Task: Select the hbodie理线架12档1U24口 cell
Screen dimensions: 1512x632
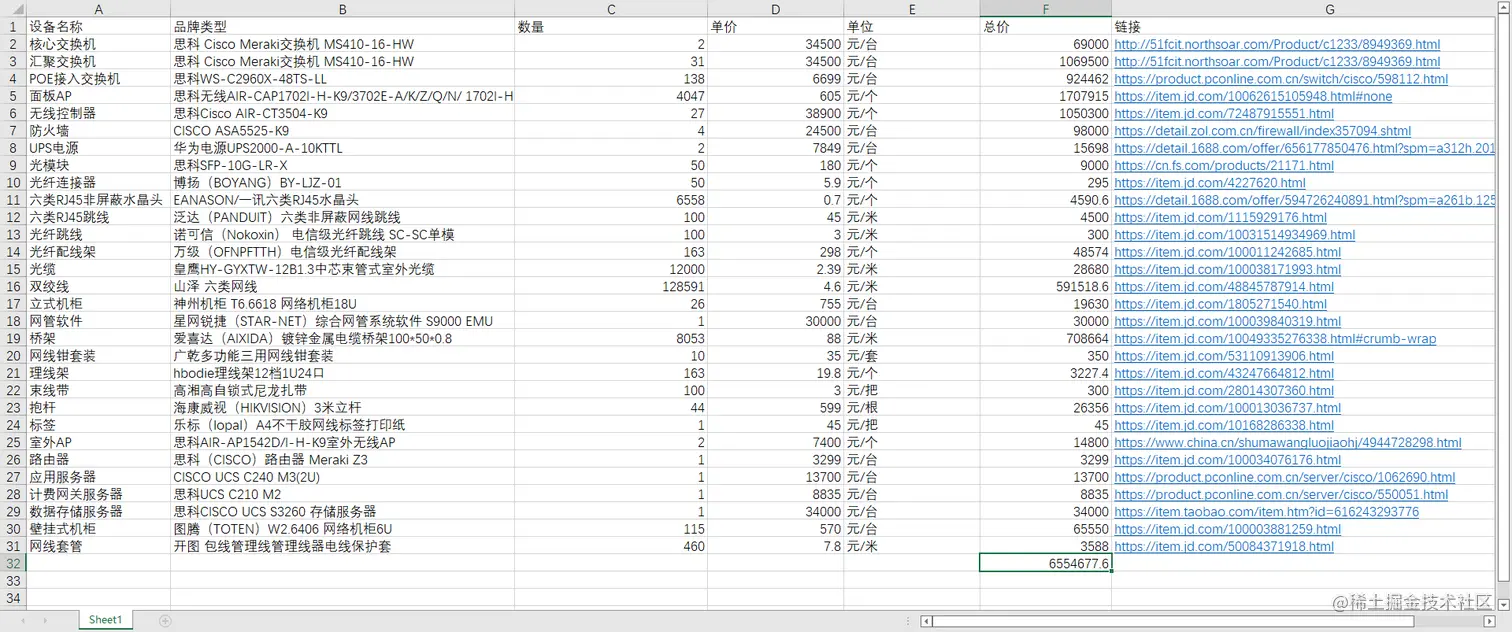Action: [x=342, y=373]
